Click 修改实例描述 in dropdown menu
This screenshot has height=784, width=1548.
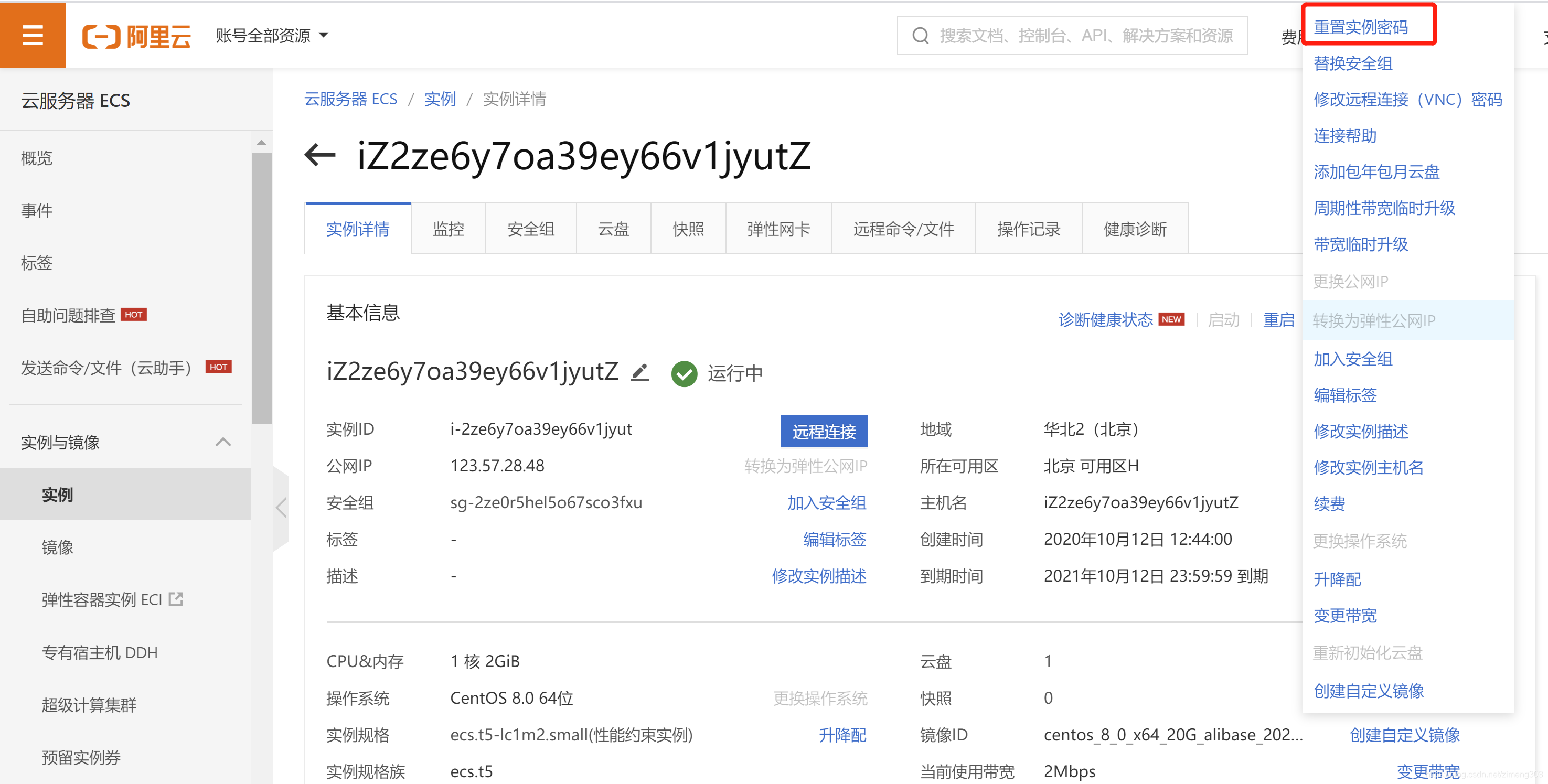pos(1361,432)
